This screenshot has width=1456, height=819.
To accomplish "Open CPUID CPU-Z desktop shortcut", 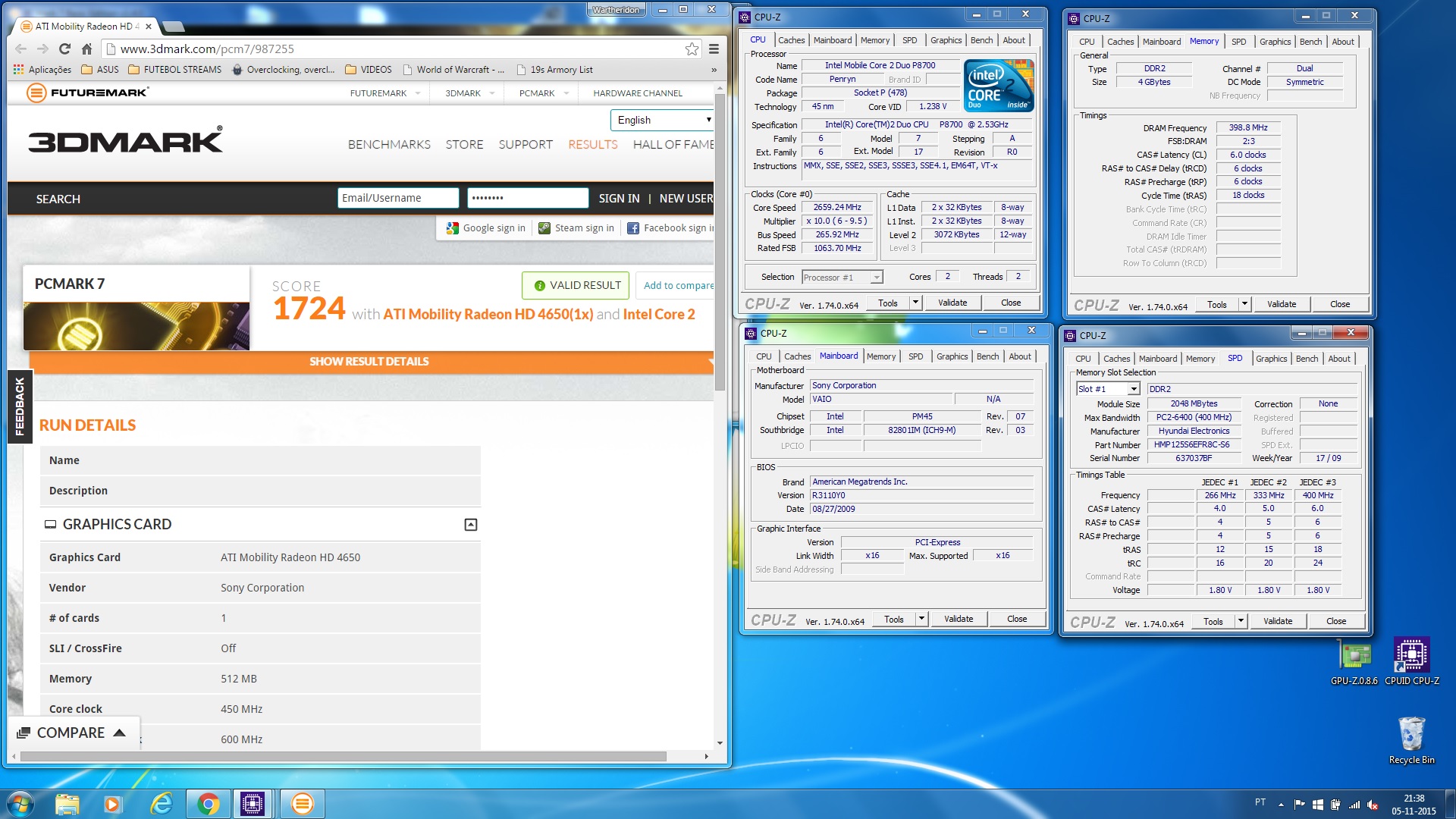I will (x=1411, y=661).
